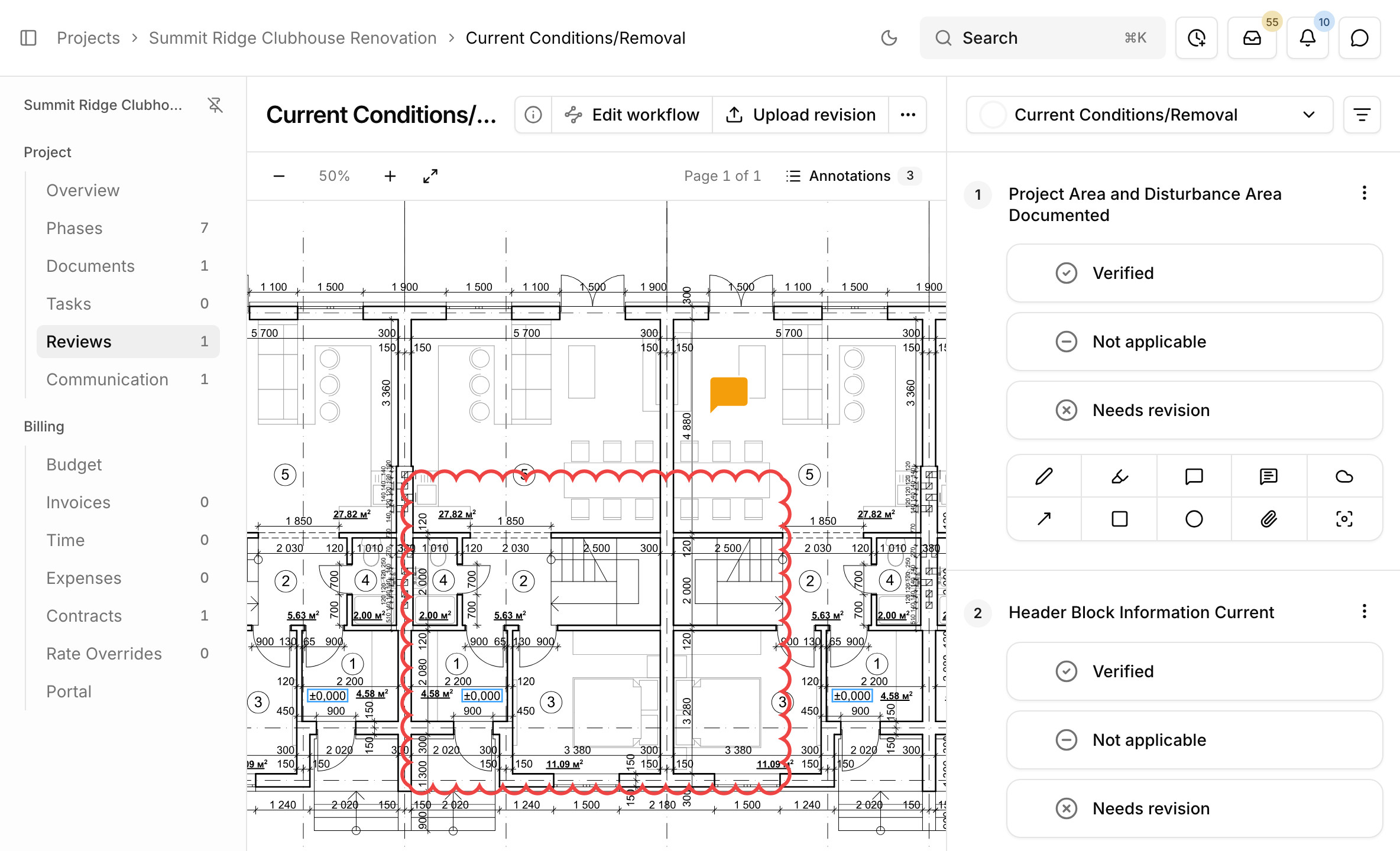Zoom in with the plus icon
Screen dimensions: 1400x851
[x=390, y=176]
